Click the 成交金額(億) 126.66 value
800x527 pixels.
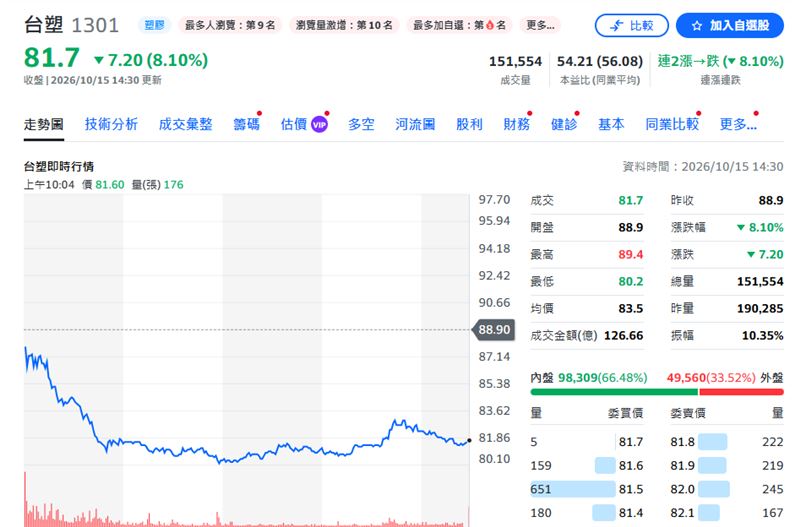[623, 335]
